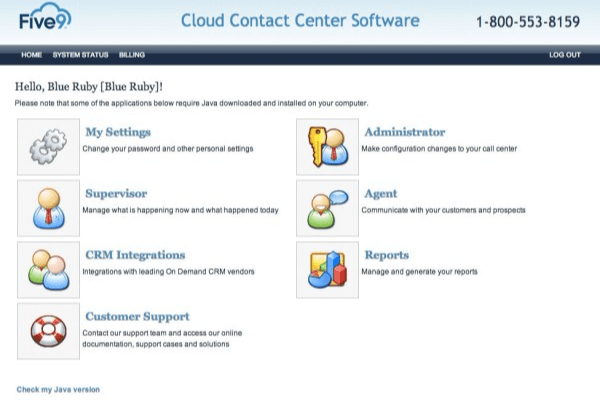This screenshot has width=600, height=400.
Task: View the Reports heading link
Action: tap(386, 255)
